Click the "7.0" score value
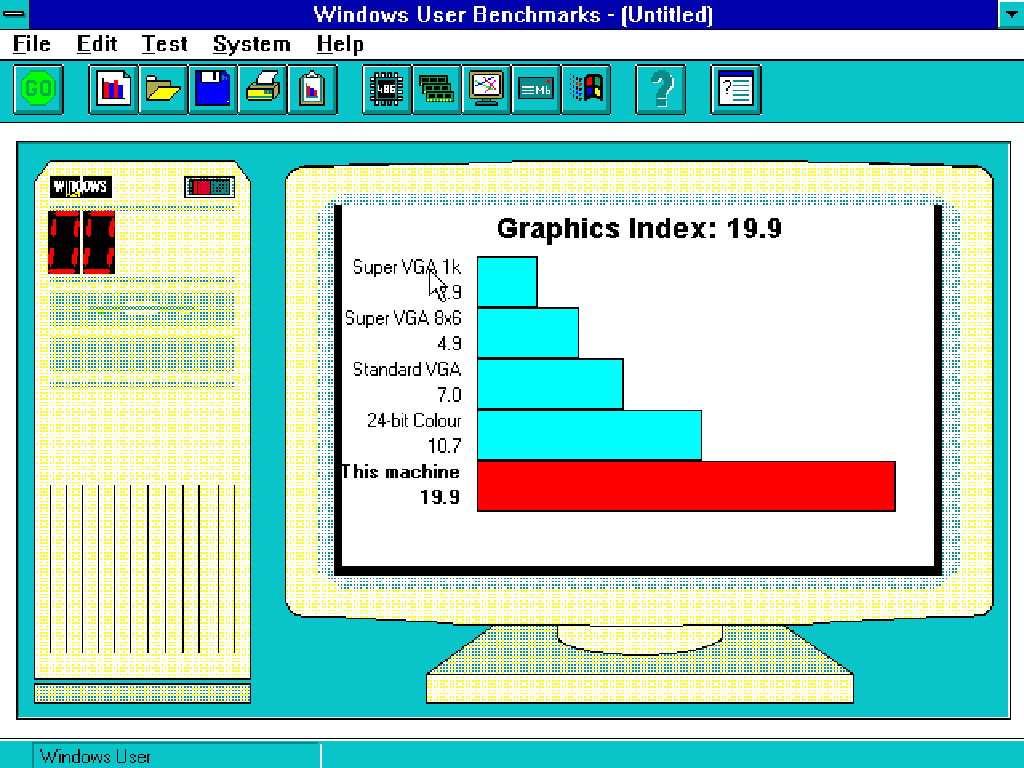 point(449,395)
